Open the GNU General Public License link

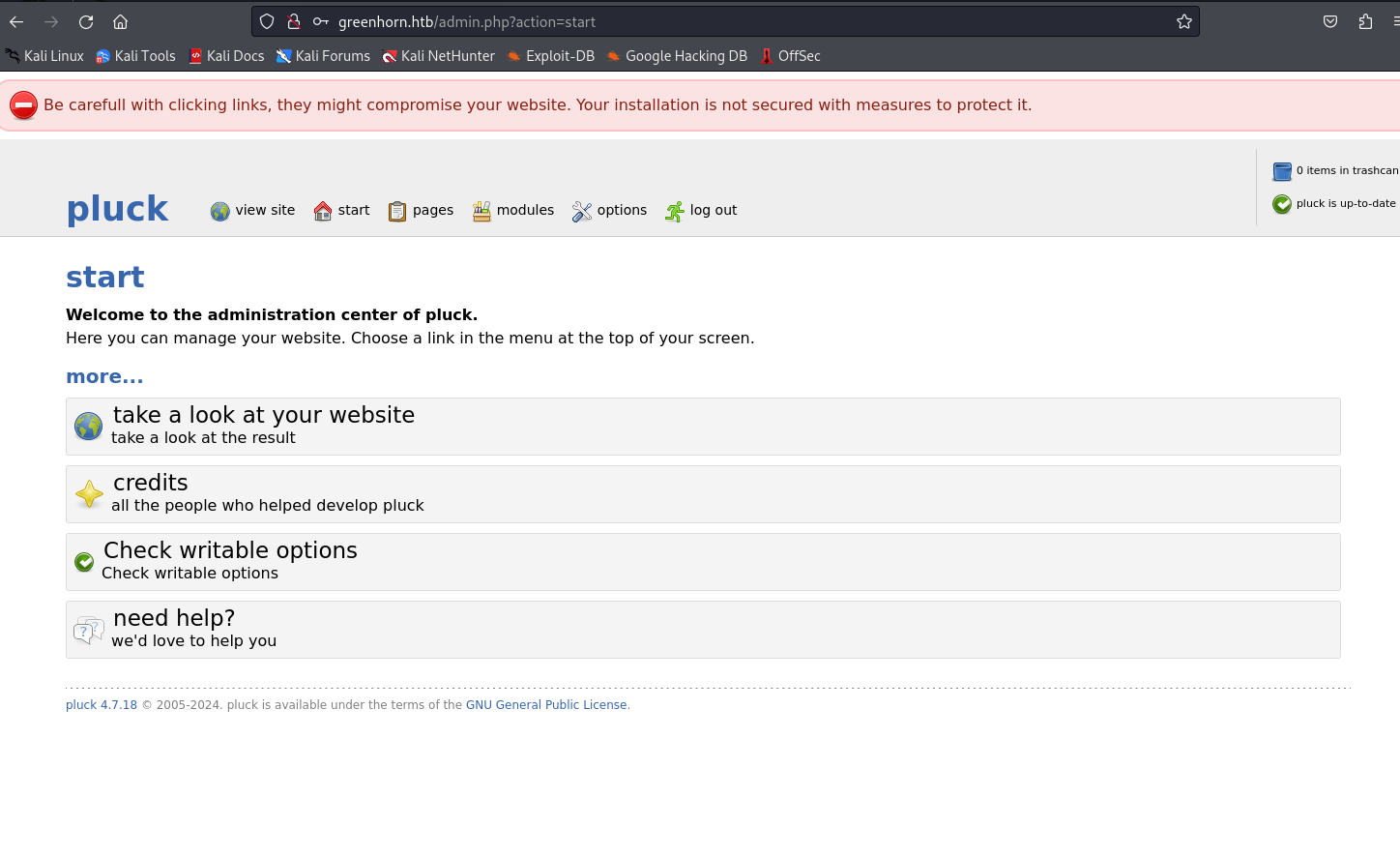(546, 705)
